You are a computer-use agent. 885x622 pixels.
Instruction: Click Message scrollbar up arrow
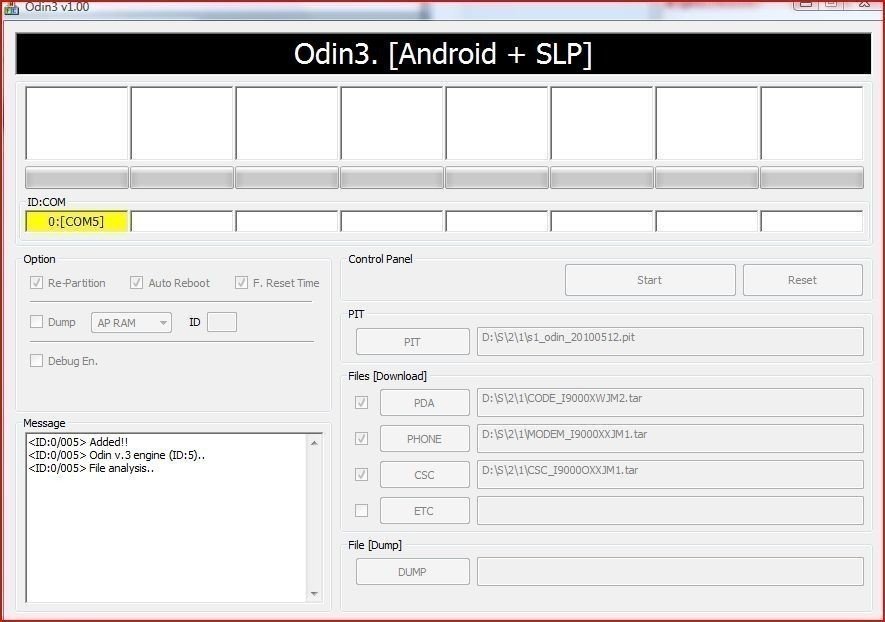(x=314, y=443)
